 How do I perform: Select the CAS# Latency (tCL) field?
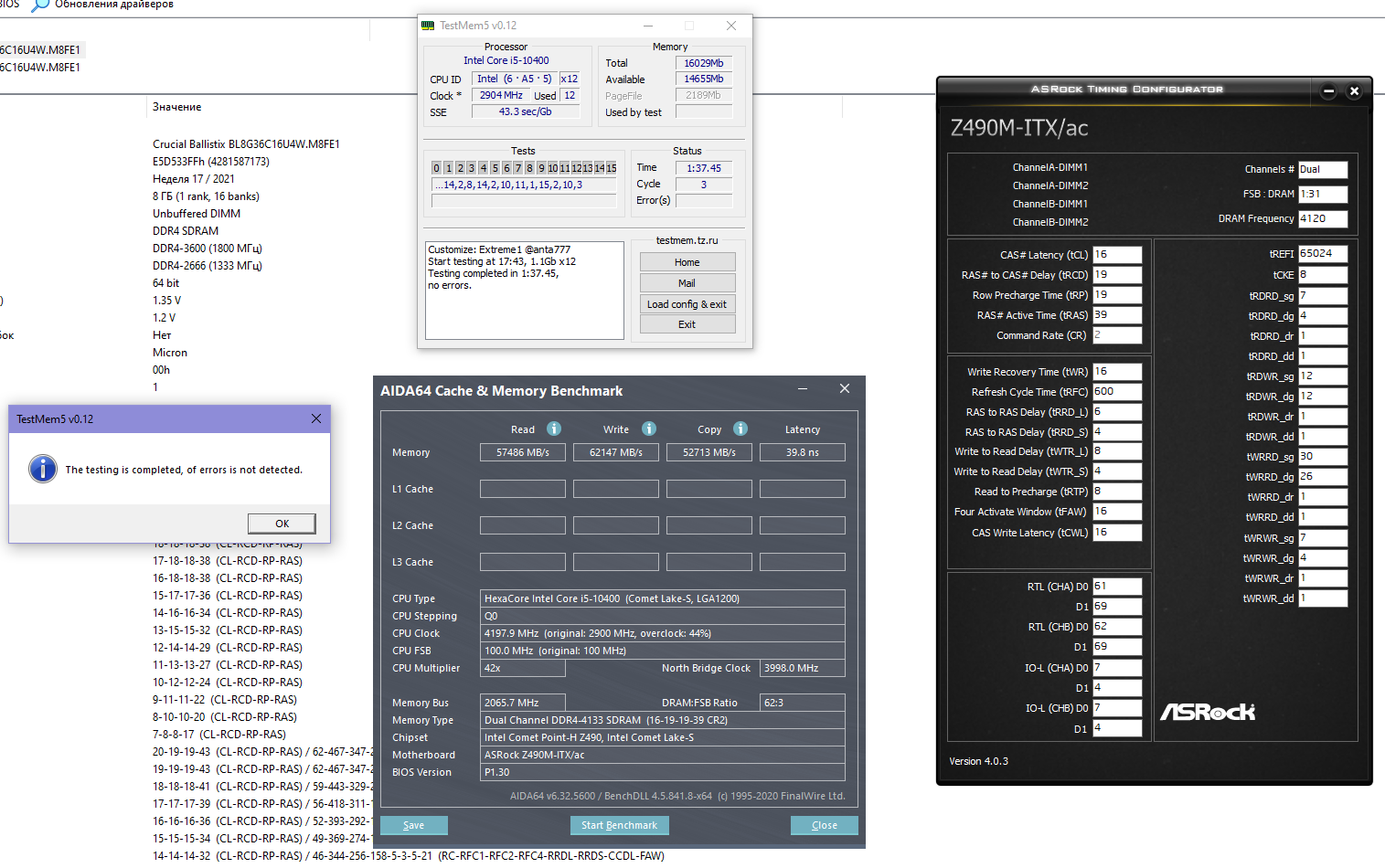pyautogui.click(x=1117, y=255)
